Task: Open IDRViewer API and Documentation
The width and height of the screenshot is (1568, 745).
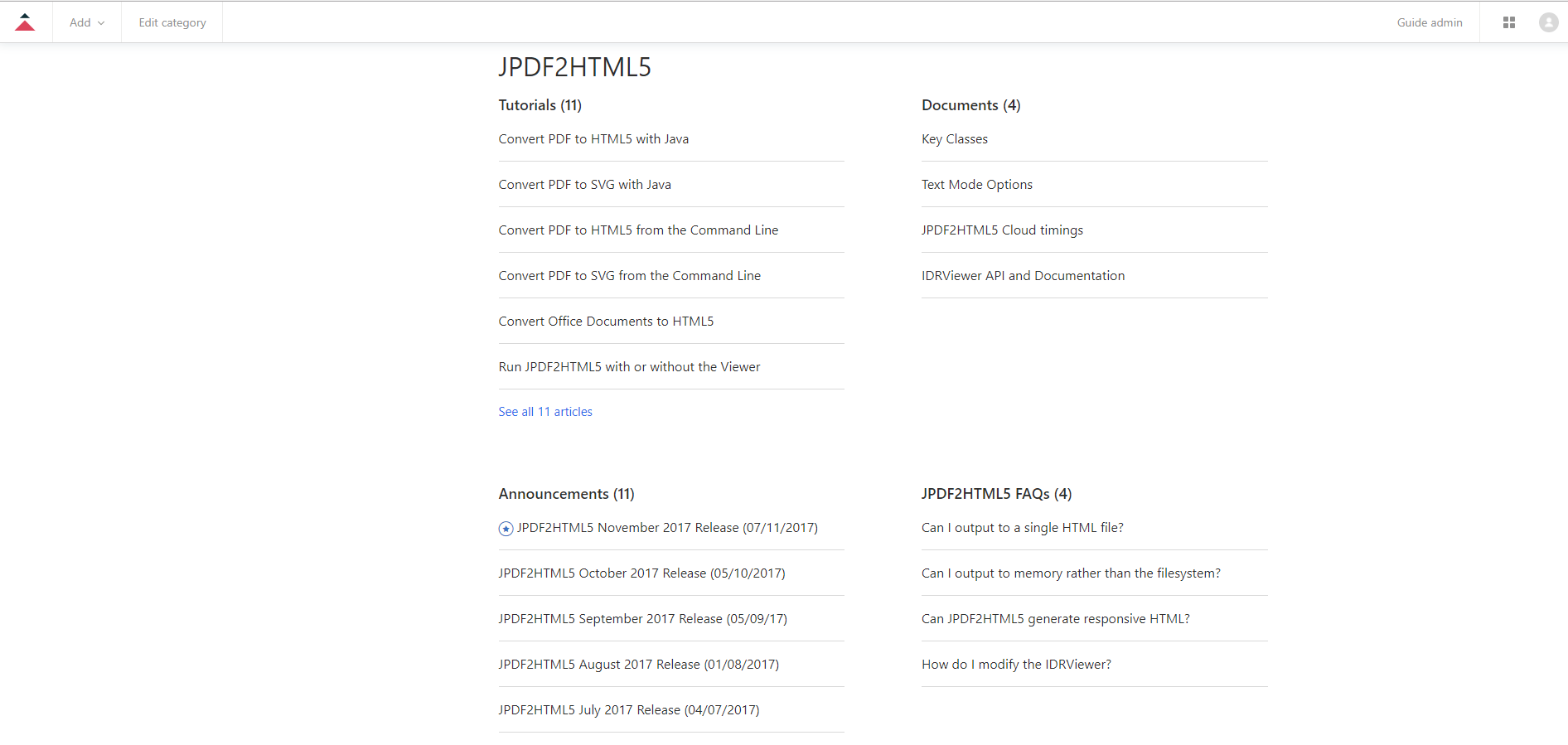Action: tap(1023, 276)
